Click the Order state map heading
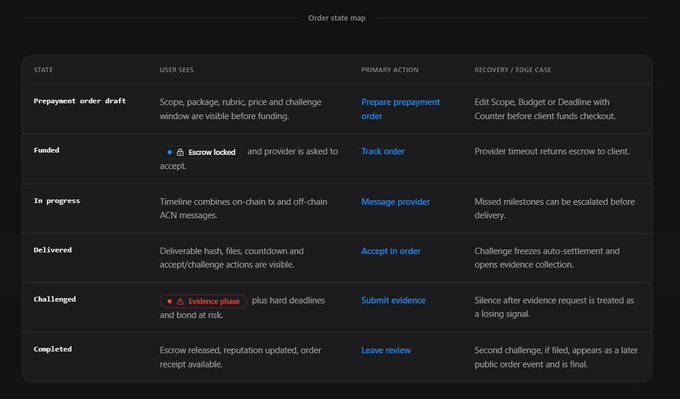This screenshot has height=399, width=680. 337,18
